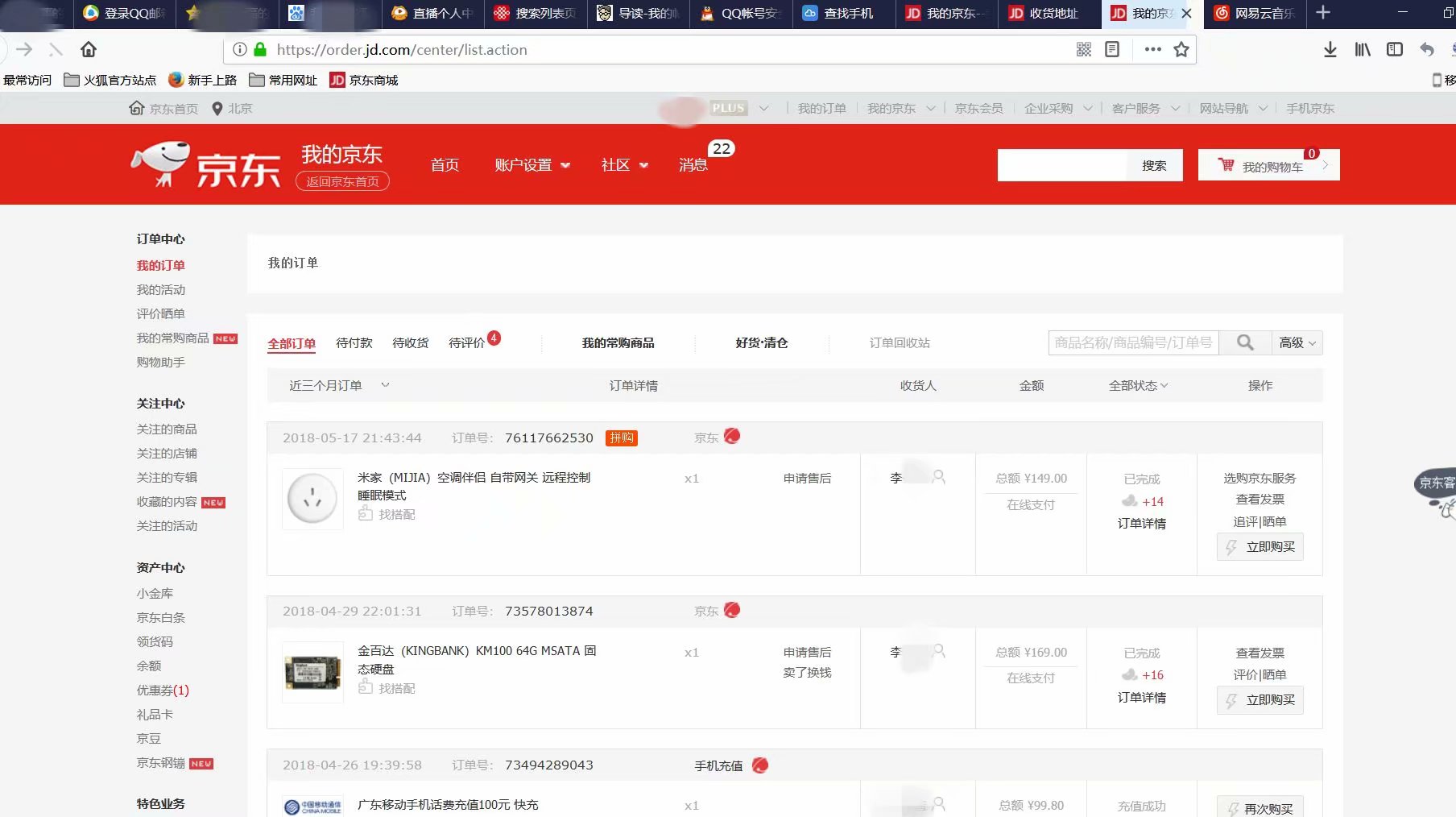The height and width of the screenshot is (817, 1456).
Task: Click the order search magnifier icon
Action: coord(1245,342)
